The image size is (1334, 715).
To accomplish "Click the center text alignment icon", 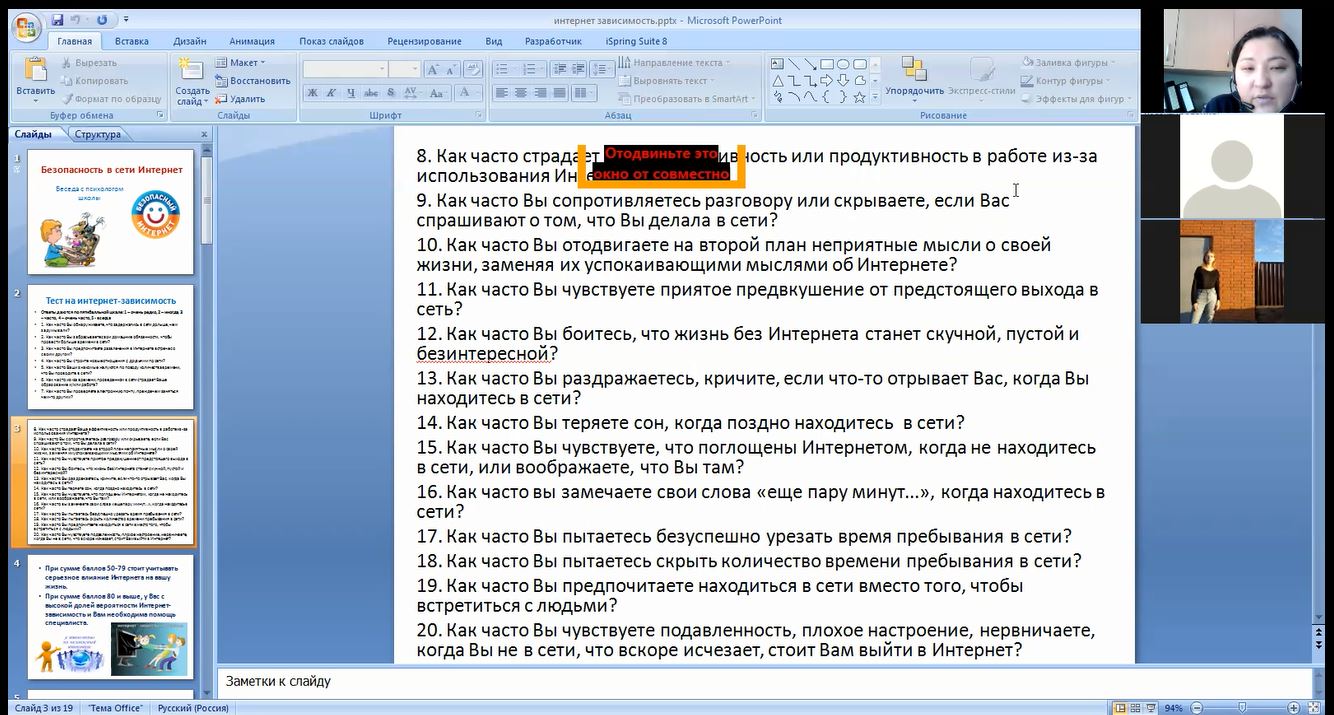I will point(520,93).
